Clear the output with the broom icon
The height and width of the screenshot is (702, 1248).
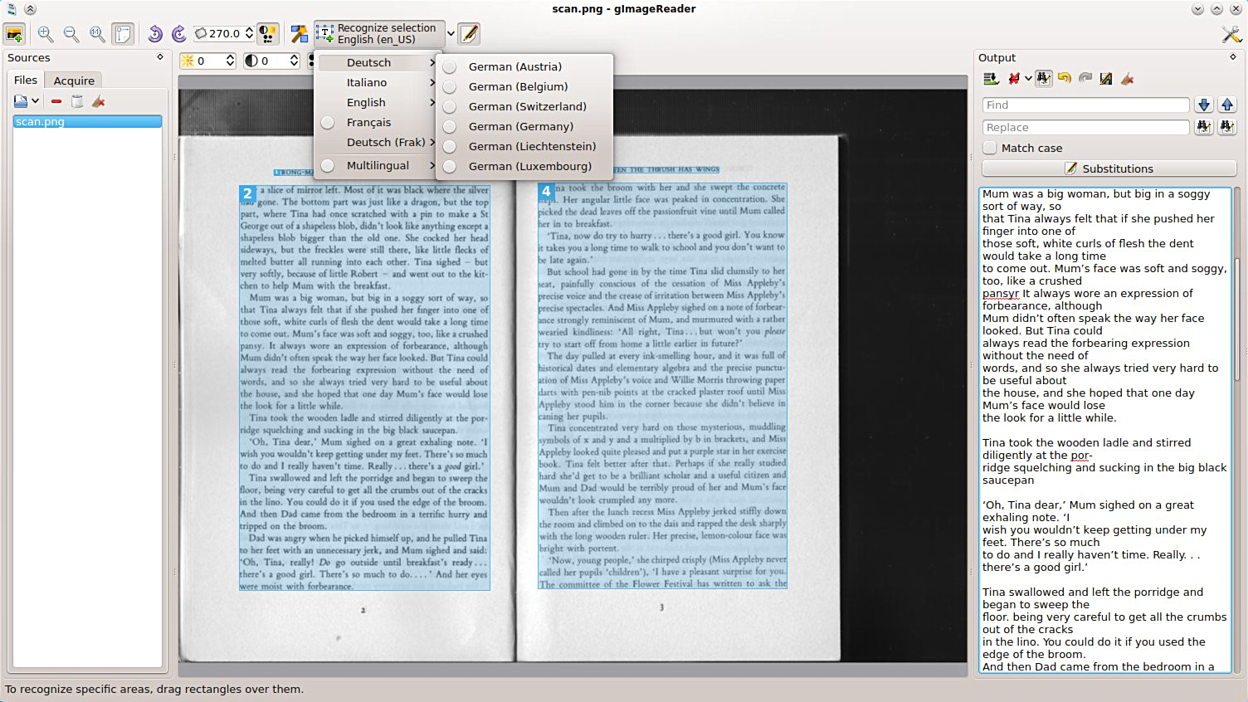[1127, 79]
